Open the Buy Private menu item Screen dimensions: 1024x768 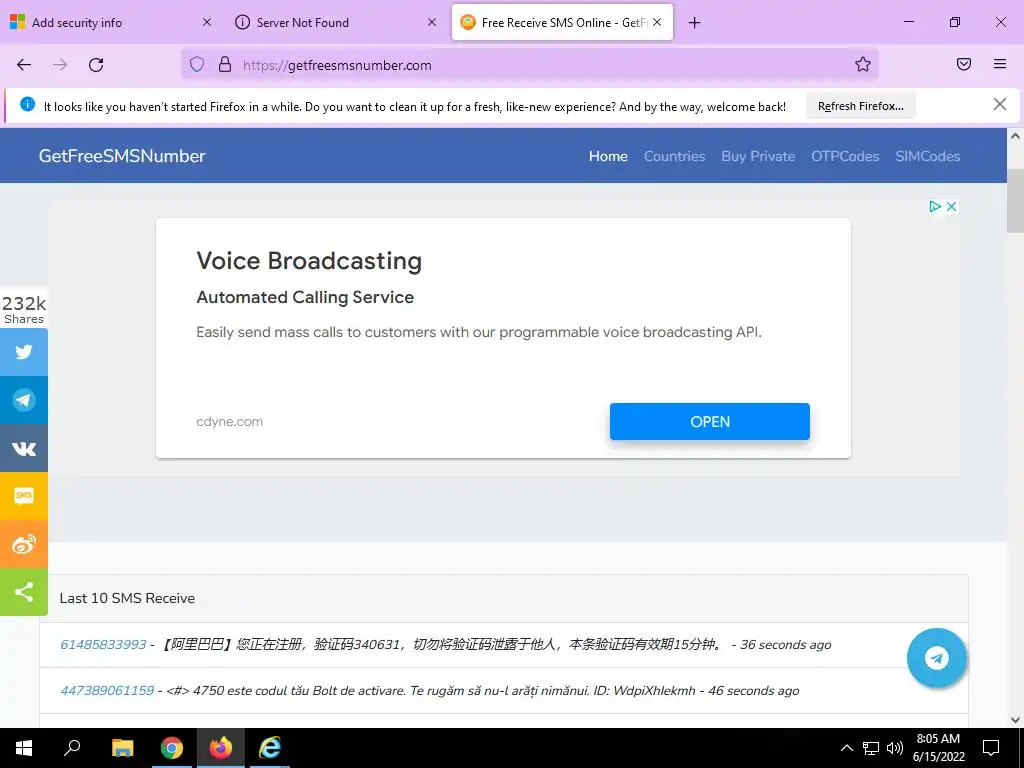[758, 156]
